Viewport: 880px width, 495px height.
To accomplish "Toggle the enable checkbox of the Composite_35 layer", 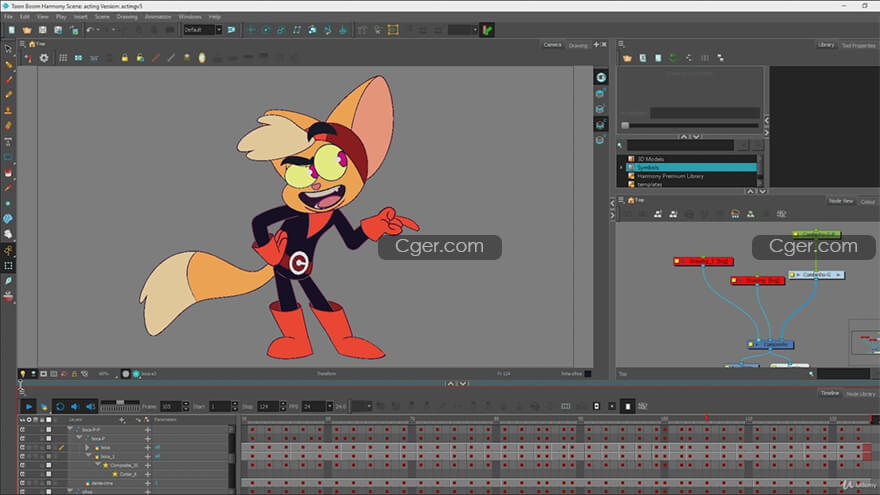I will point(49,465).
